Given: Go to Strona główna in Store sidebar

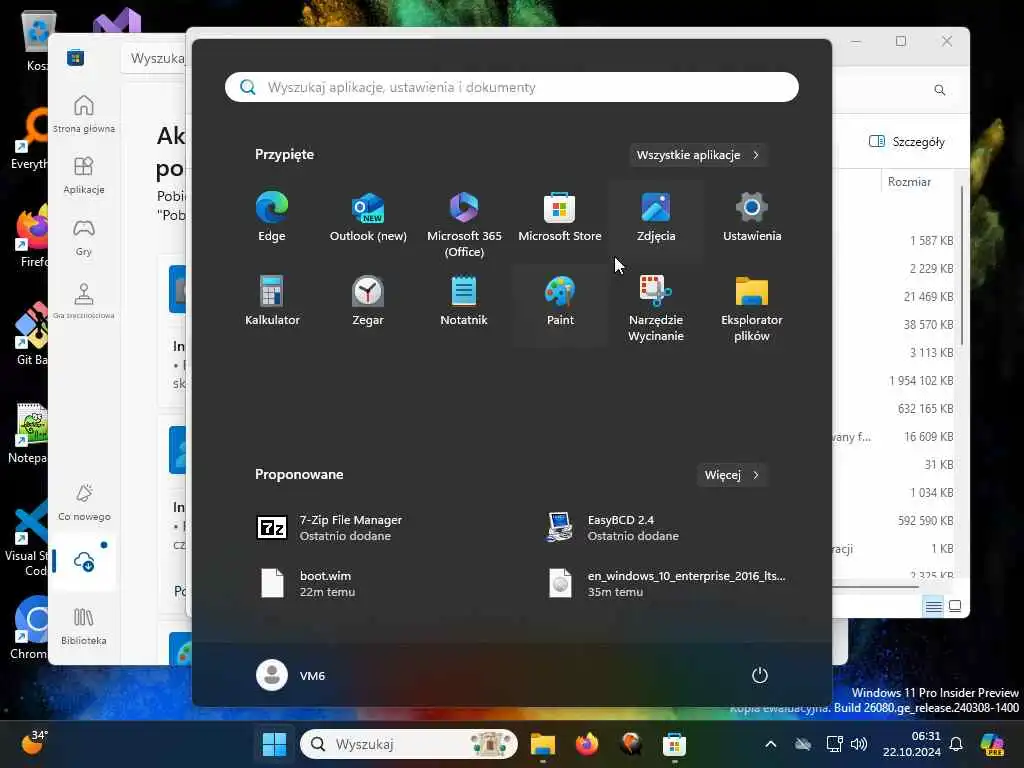Looking at the screenshot, I should [x=84, y=114].
